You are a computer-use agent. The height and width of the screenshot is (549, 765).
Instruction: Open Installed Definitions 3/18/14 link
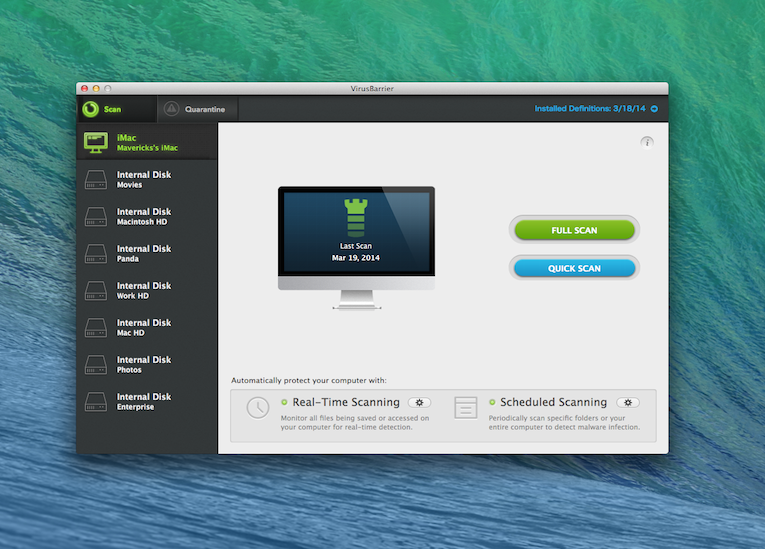(x=589, y=108)
